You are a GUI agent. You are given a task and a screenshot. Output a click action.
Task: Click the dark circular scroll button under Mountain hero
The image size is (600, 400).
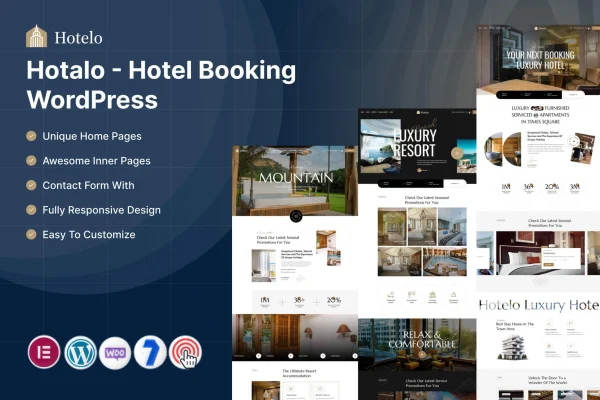coord(296,216)
